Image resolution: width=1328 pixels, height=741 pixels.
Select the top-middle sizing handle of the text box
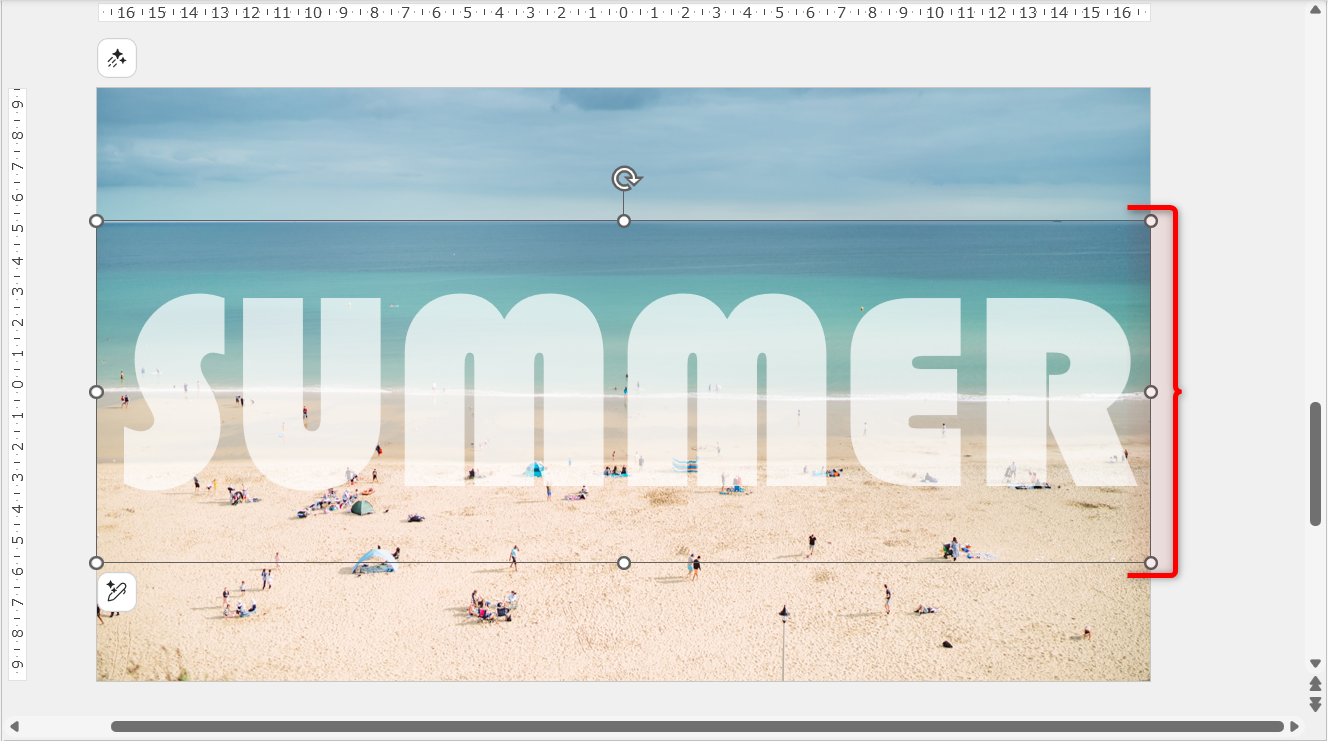point(624,221)
